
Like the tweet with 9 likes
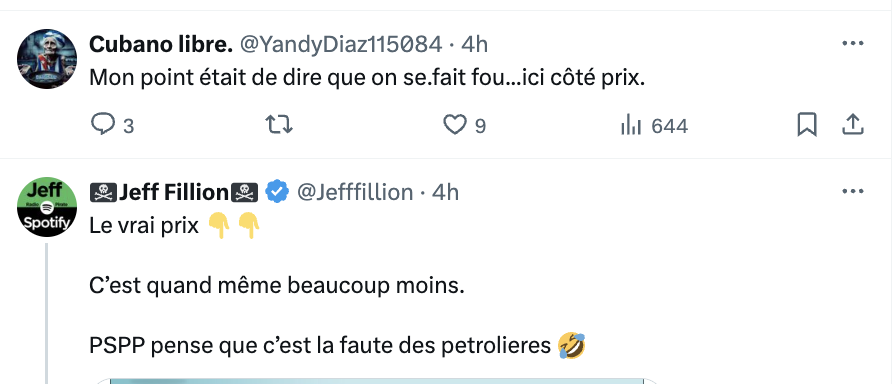tap(464, 125)
